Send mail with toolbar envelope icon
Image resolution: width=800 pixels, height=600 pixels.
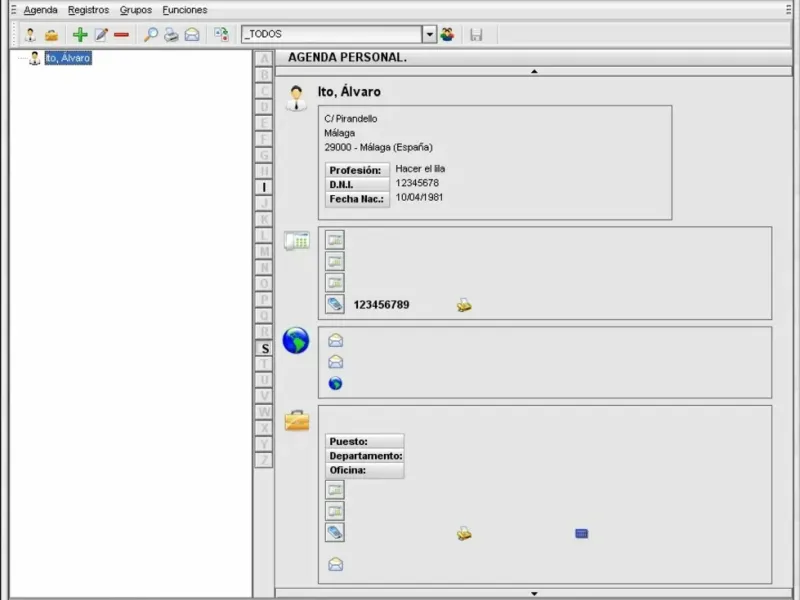point(192,35)
